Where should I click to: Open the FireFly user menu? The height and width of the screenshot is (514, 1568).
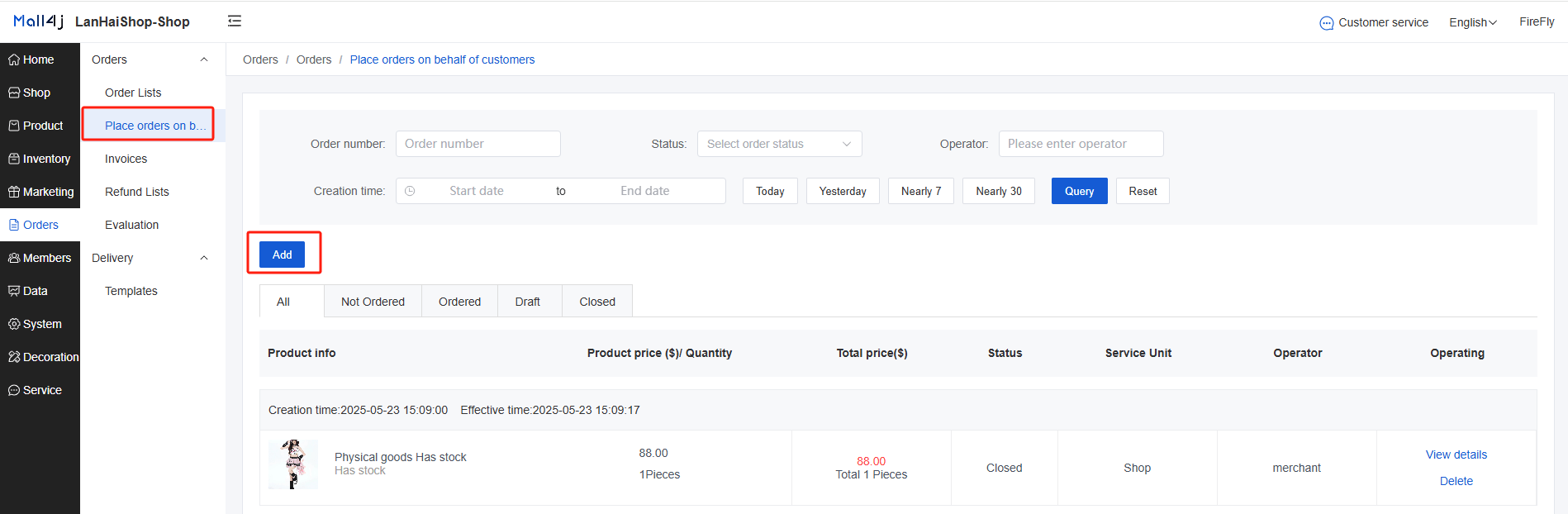pos(1537,21)
